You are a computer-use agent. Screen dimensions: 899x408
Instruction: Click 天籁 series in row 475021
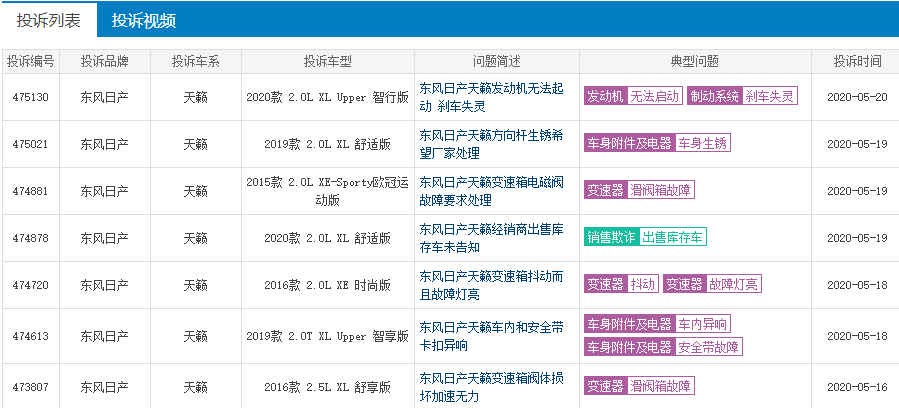(x=196, y=144)
